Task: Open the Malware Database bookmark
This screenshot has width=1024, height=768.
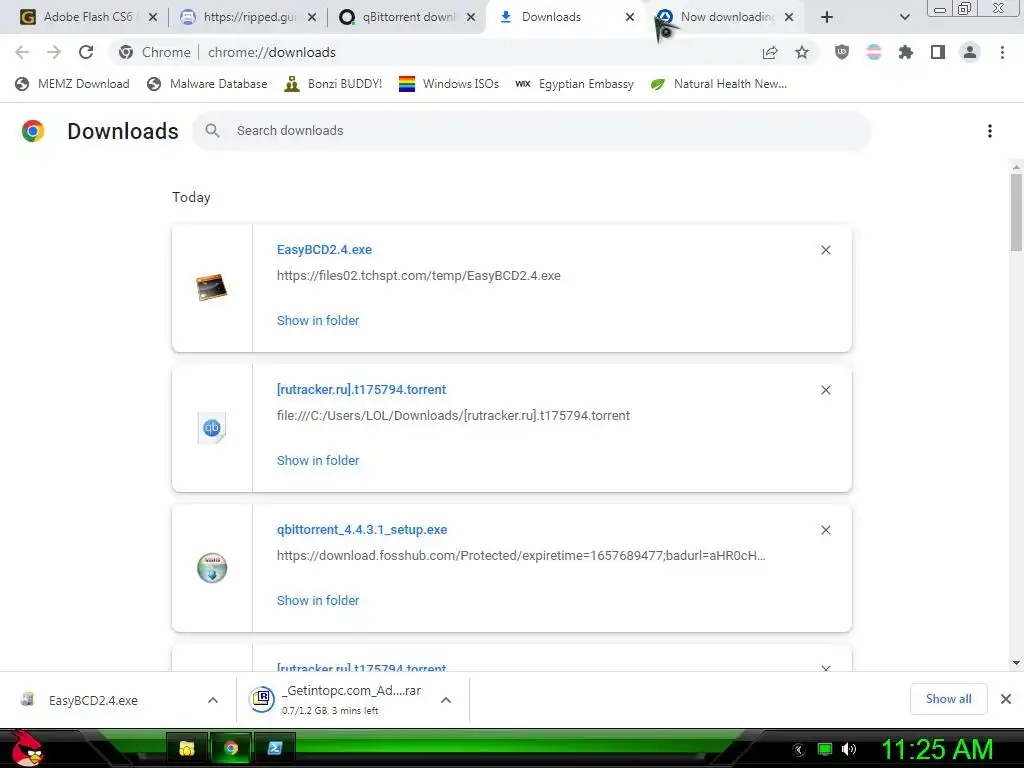Action: click(207, 84)
